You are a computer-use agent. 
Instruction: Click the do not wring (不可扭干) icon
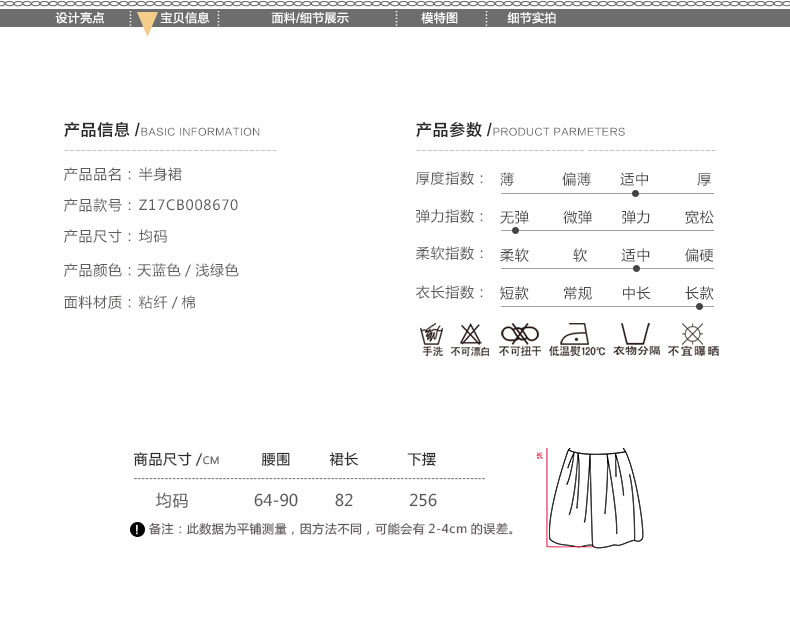point(520,334)
